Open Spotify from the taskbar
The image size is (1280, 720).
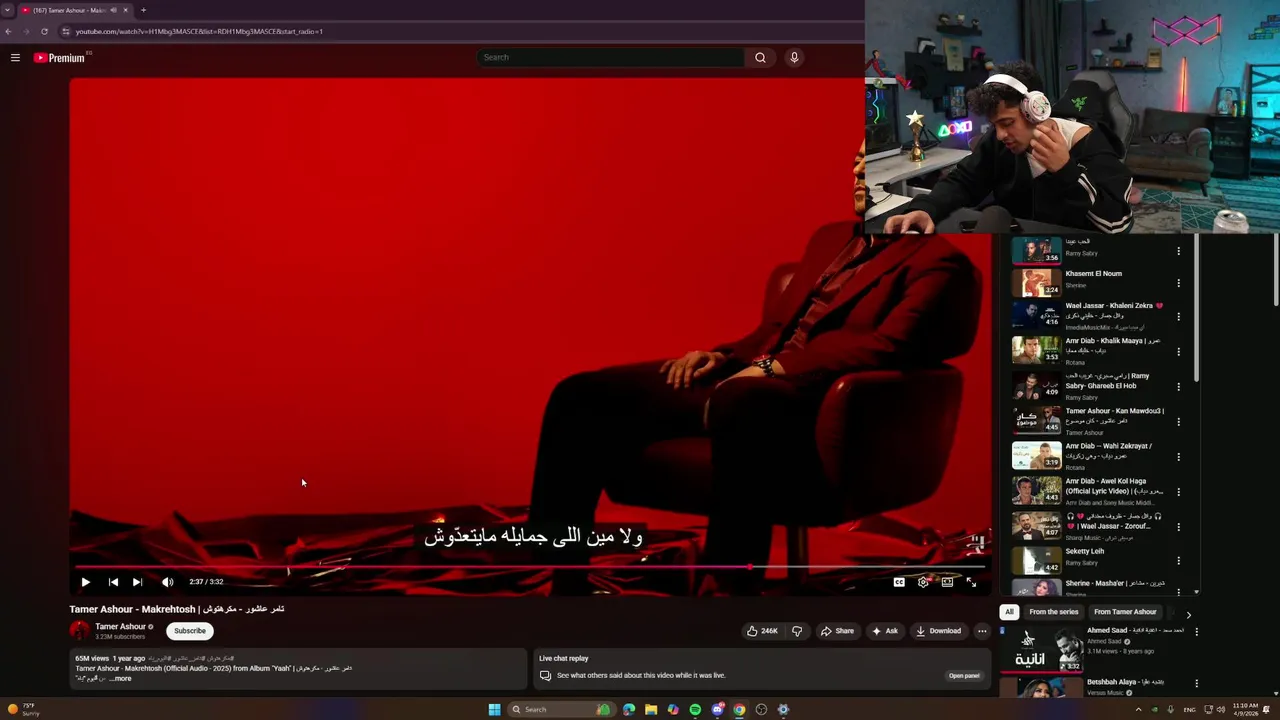point(695,710)
